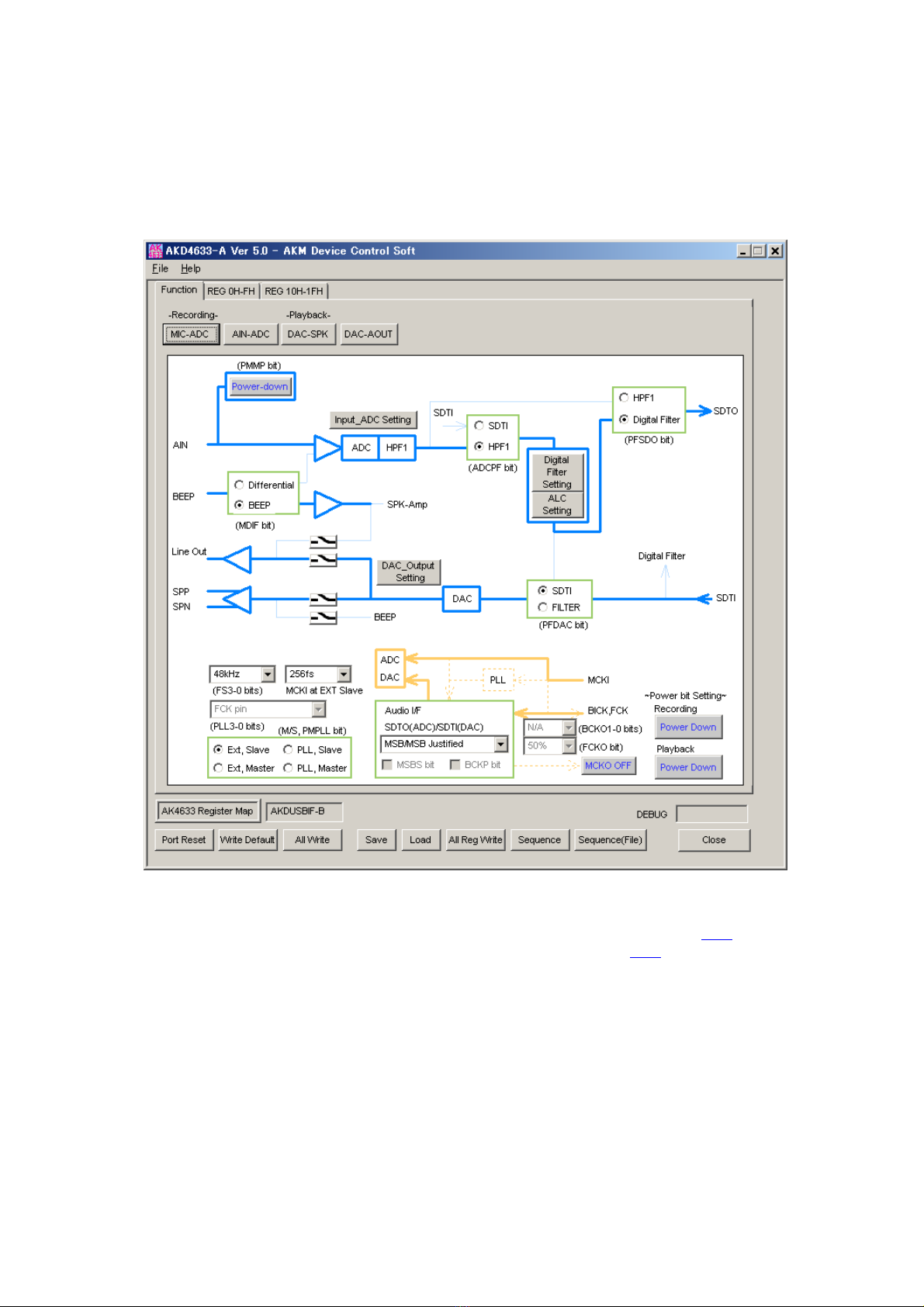Choose the BEEP radio in the MDIF group
The image size is (924, 1307).
[239, 505]
